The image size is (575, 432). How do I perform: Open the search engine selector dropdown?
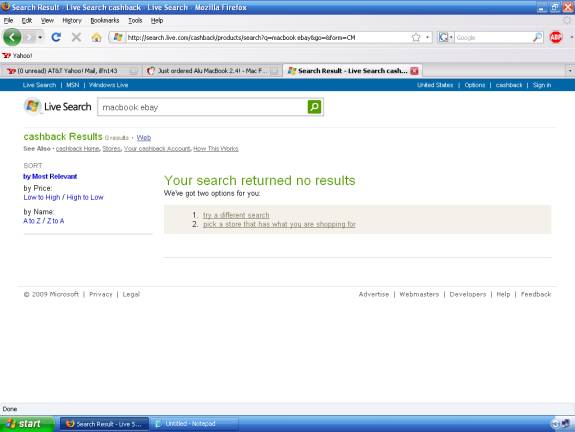point(446,37)
